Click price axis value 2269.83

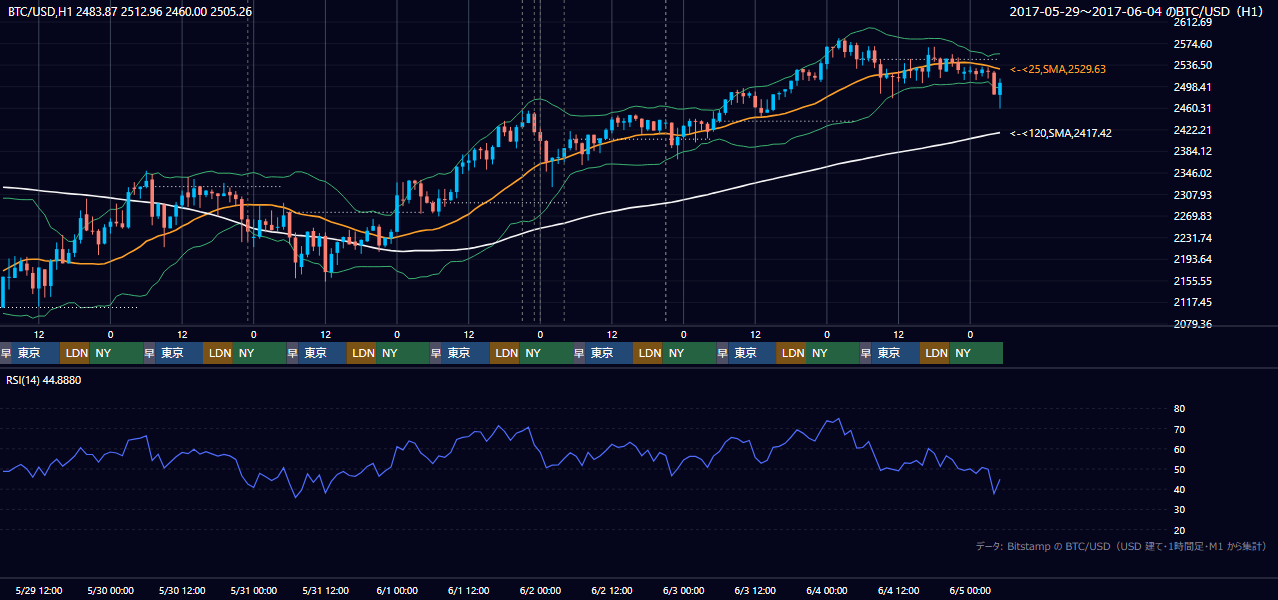click(1192, 216)
